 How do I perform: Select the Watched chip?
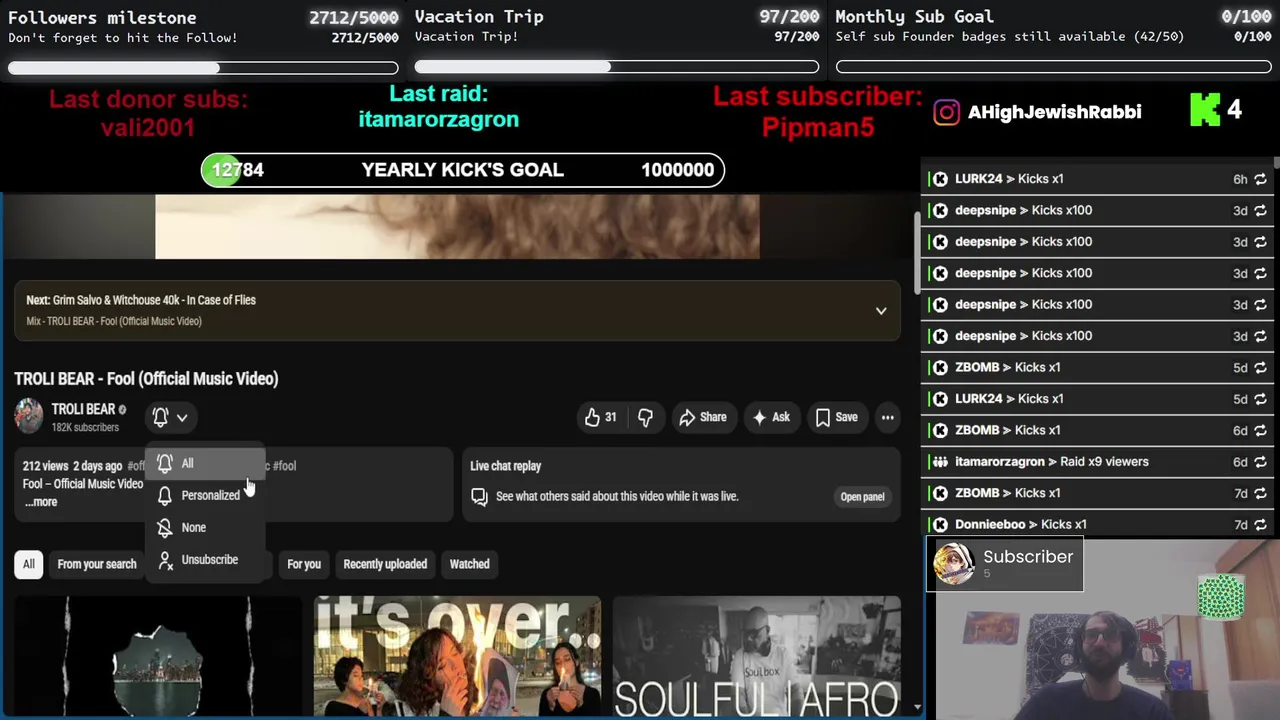click(469, 564)
